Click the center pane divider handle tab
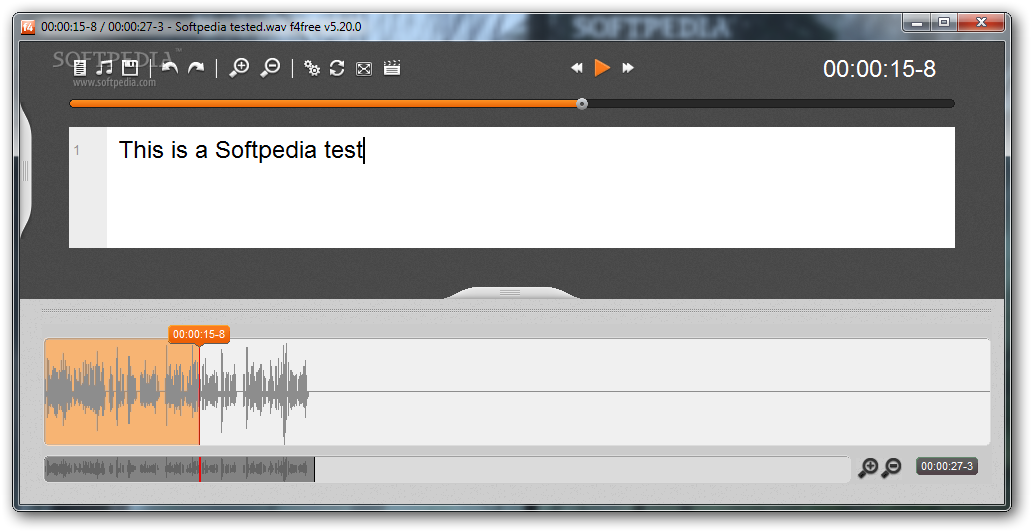The height and width of the screenshot is (532, 1032). point(511,292)
